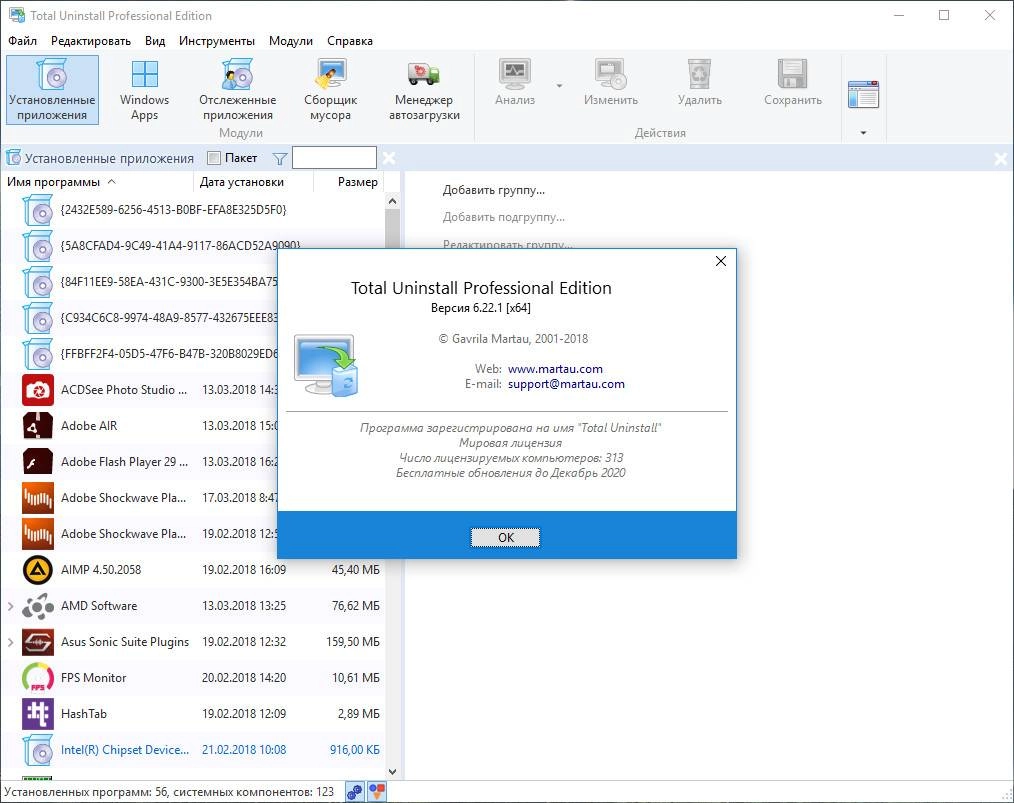Expand the AMD Software tree entry

(10, 606)
